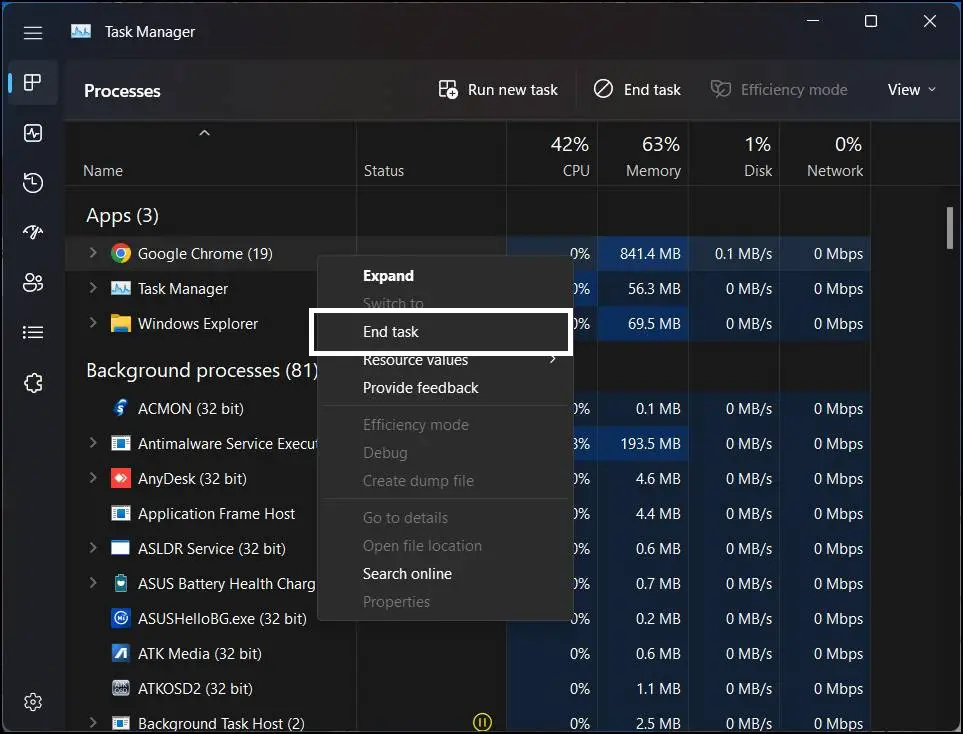Click Efficiency mode in the context menu
This screenshot has width=963, height=734.
point(416,425)
